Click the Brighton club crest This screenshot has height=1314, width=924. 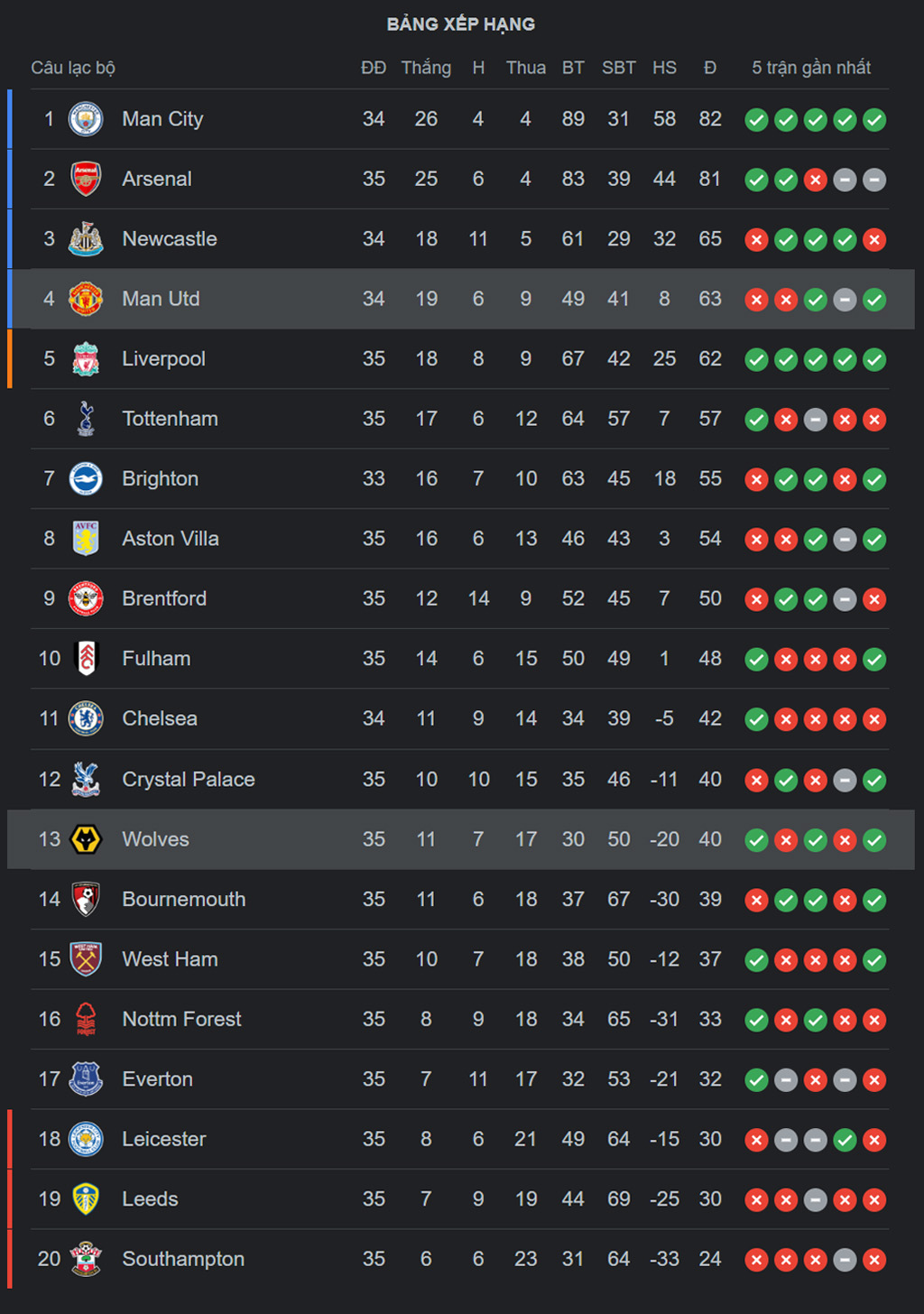tap(86, 479)
